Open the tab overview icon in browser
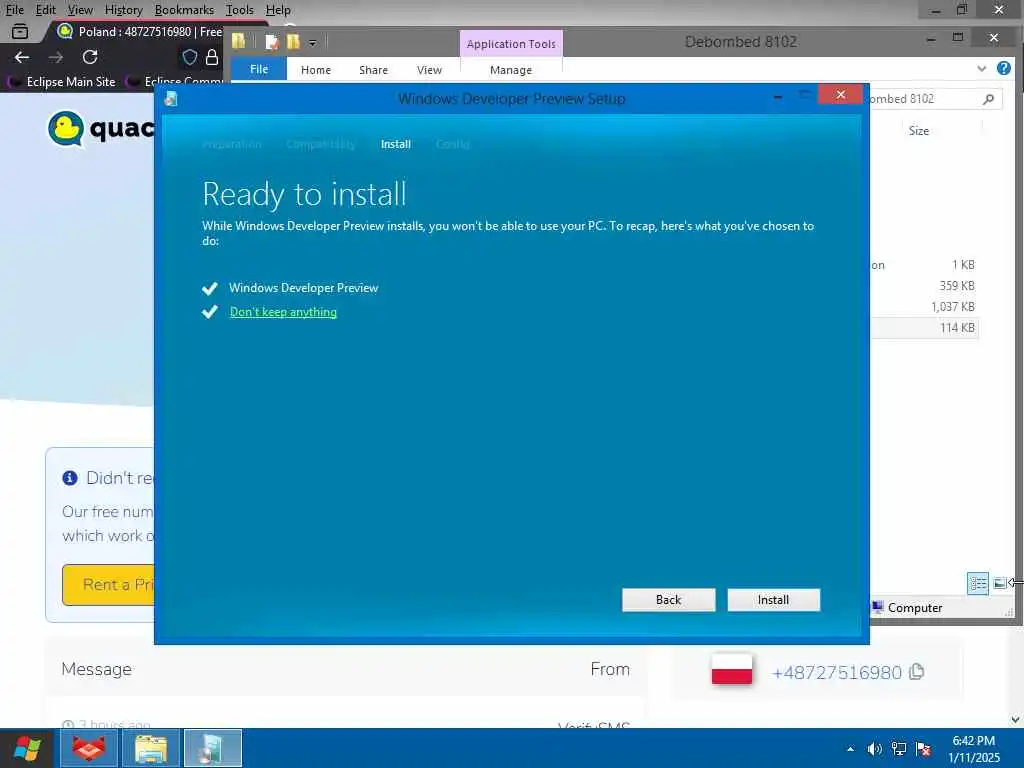The height and width of the screenshot is (768, 1024). pos(20,31)
